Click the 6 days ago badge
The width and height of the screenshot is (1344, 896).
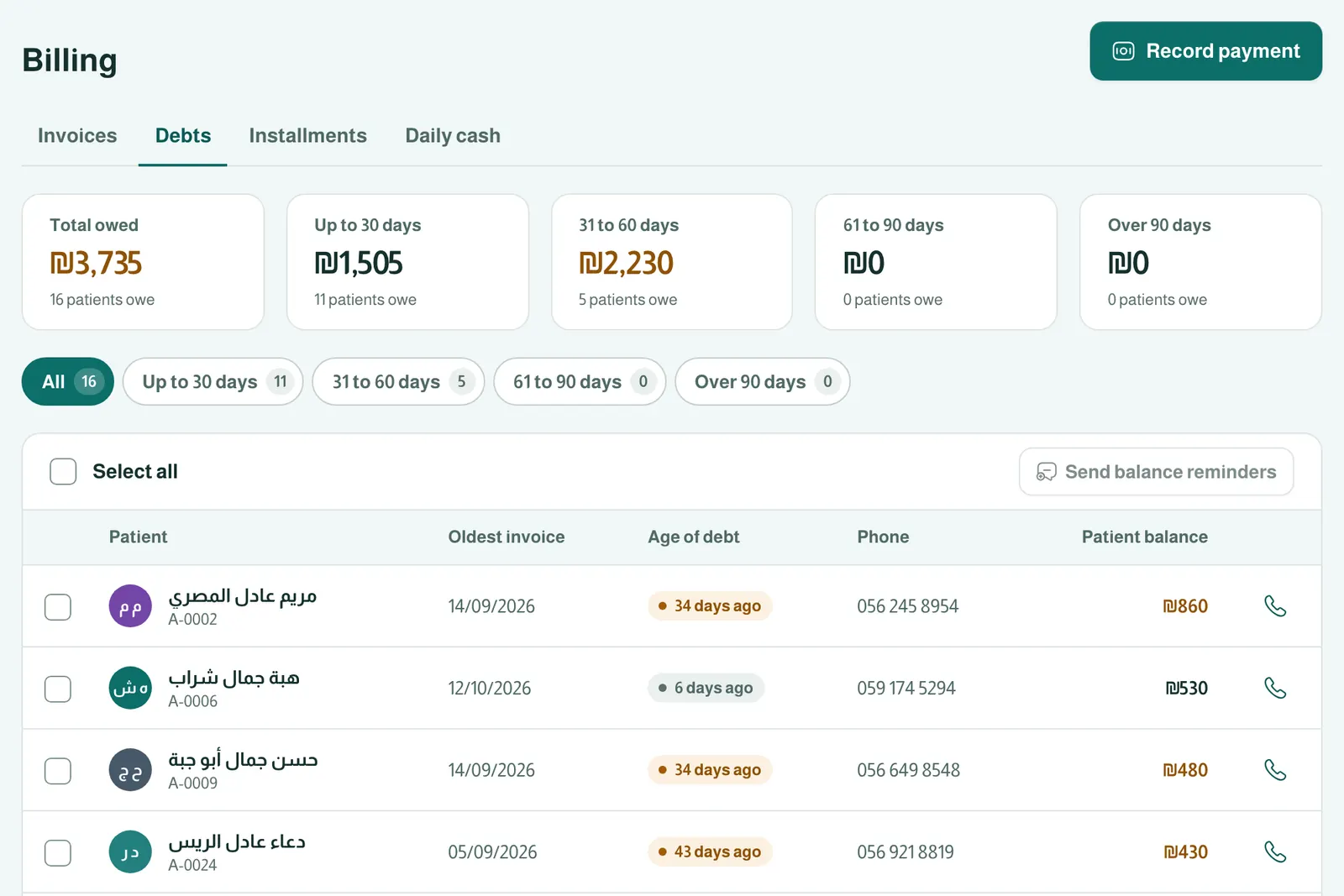[706, 688]
